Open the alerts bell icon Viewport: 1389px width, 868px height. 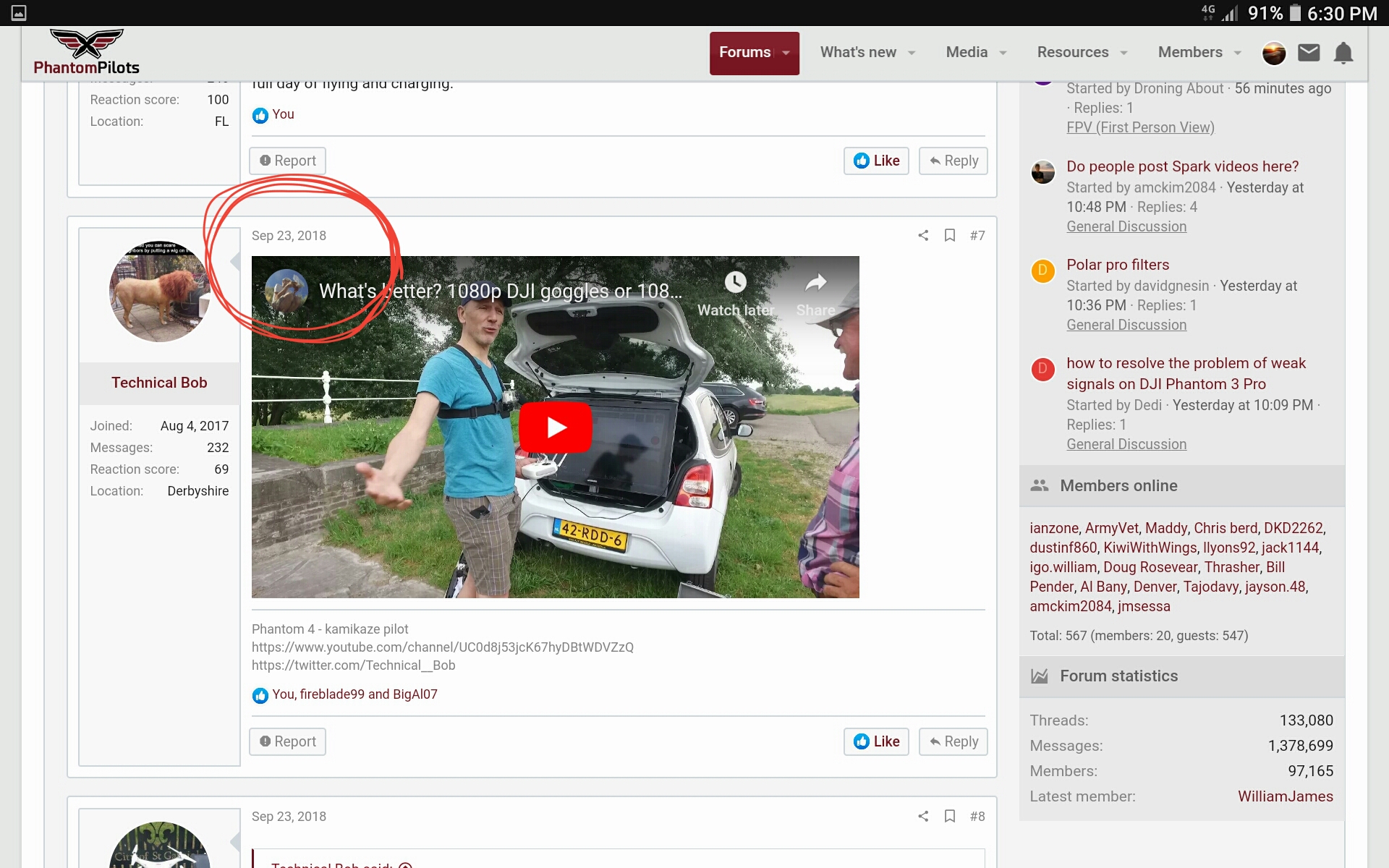pos(1343,53)
